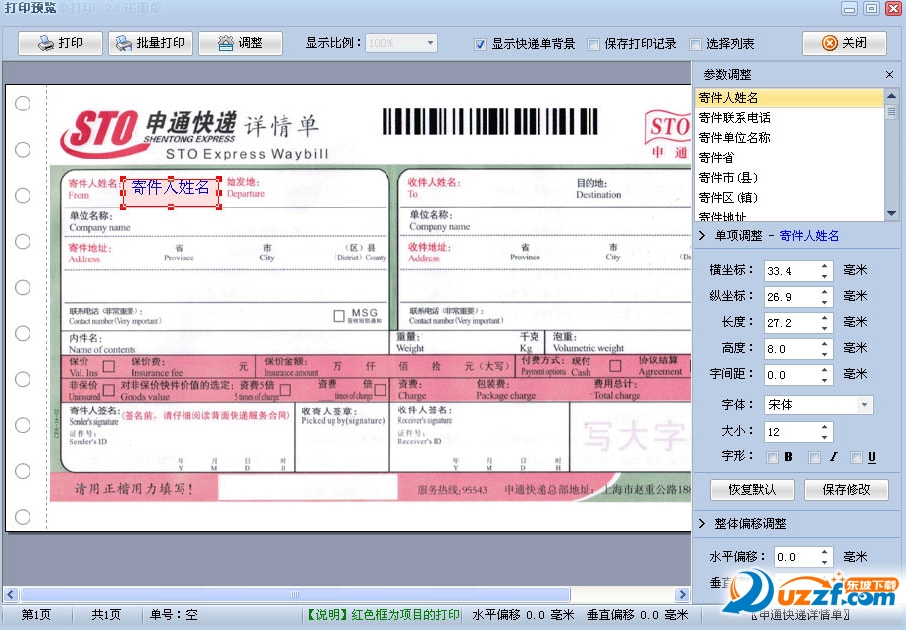Screen dimensions: 906x630
Task: Open the 字体 font dropdown
Action: (x=864, y=405)
